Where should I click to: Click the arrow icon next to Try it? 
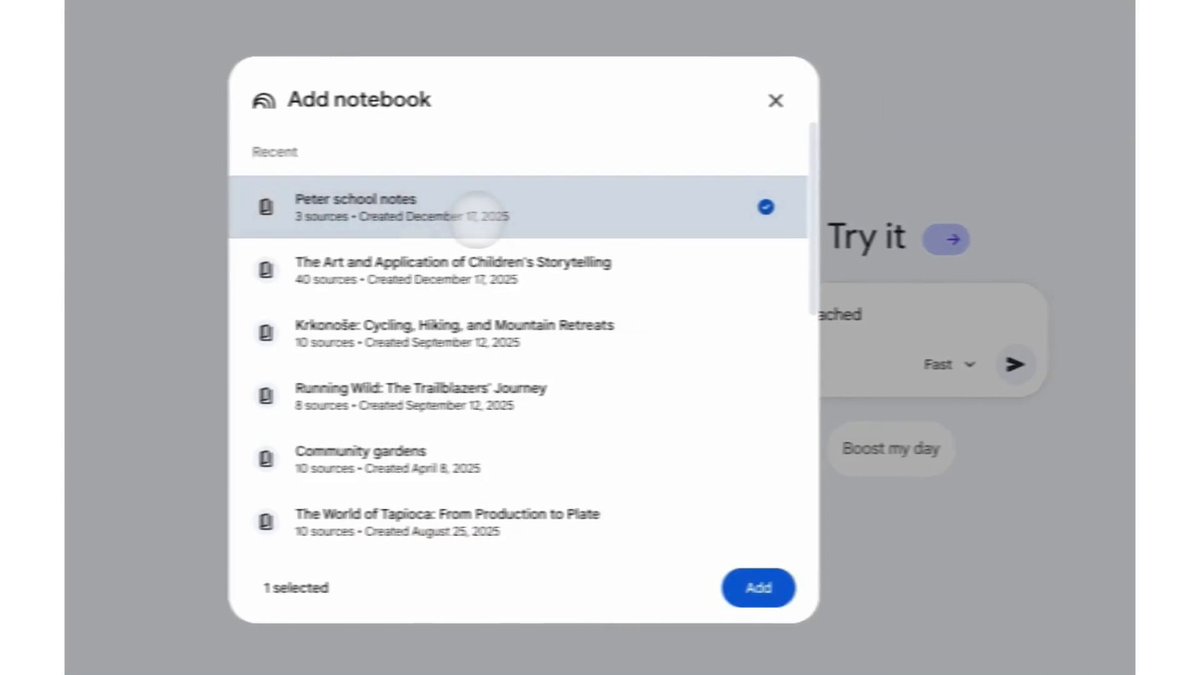pyautogui.click(x=945, y=239)
